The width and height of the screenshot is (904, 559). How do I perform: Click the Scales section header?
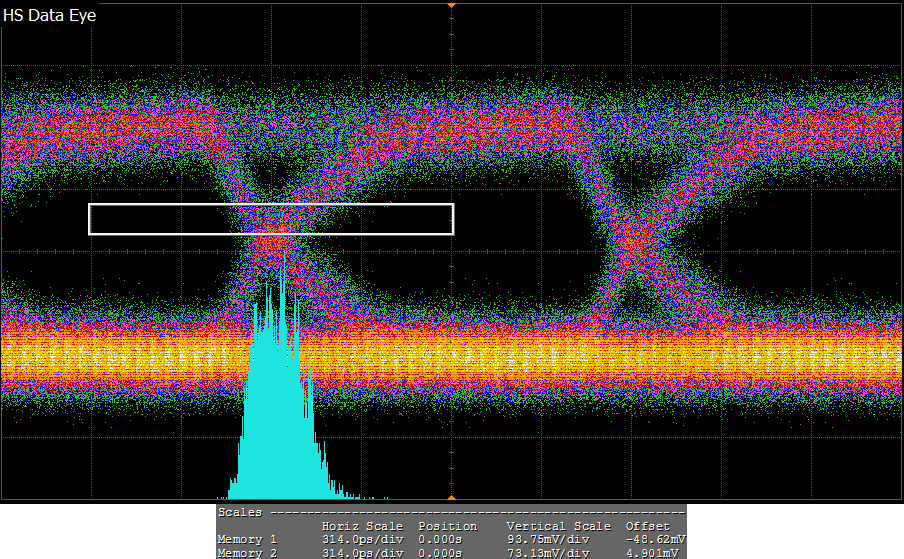point(240,512)
